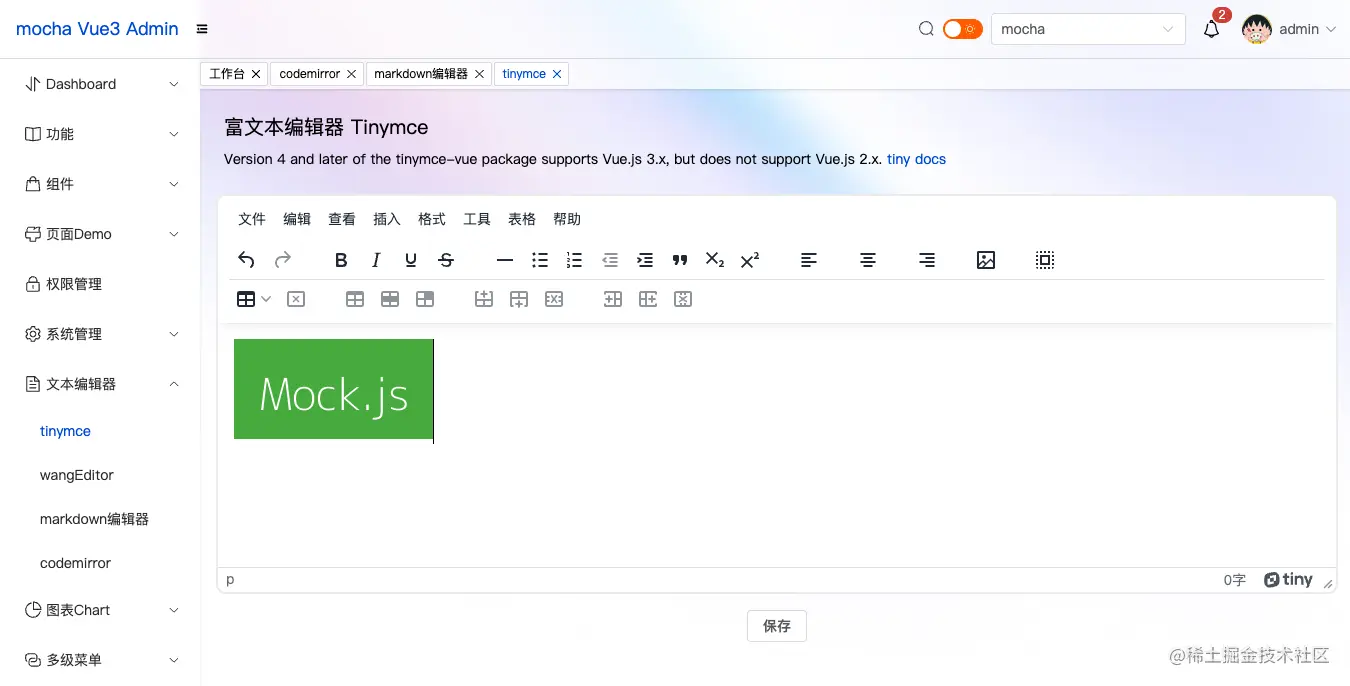This screenshot has height=686, width=1350.
Task: Select the Mock.js image in editor
Action: click(333, 389)
